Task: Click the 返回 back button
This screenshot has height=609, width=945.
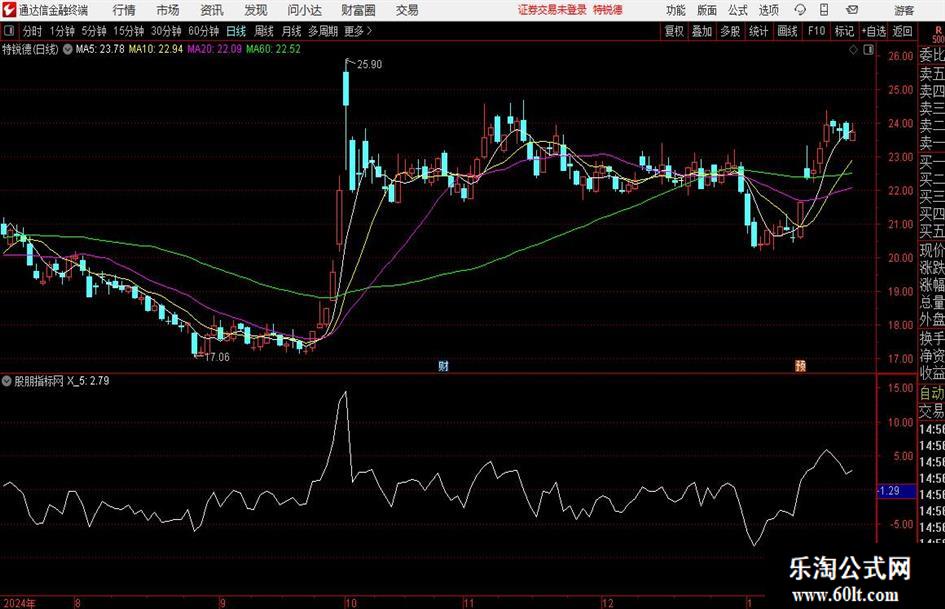Action: point(902,31)
